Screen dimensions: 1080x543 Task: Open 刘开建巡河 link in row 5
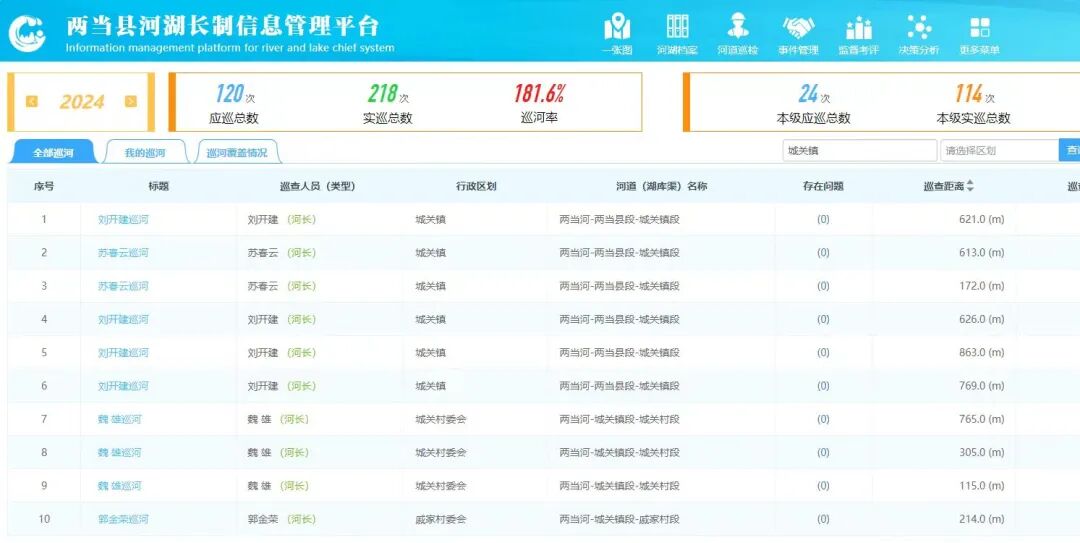tap(123, 353)
